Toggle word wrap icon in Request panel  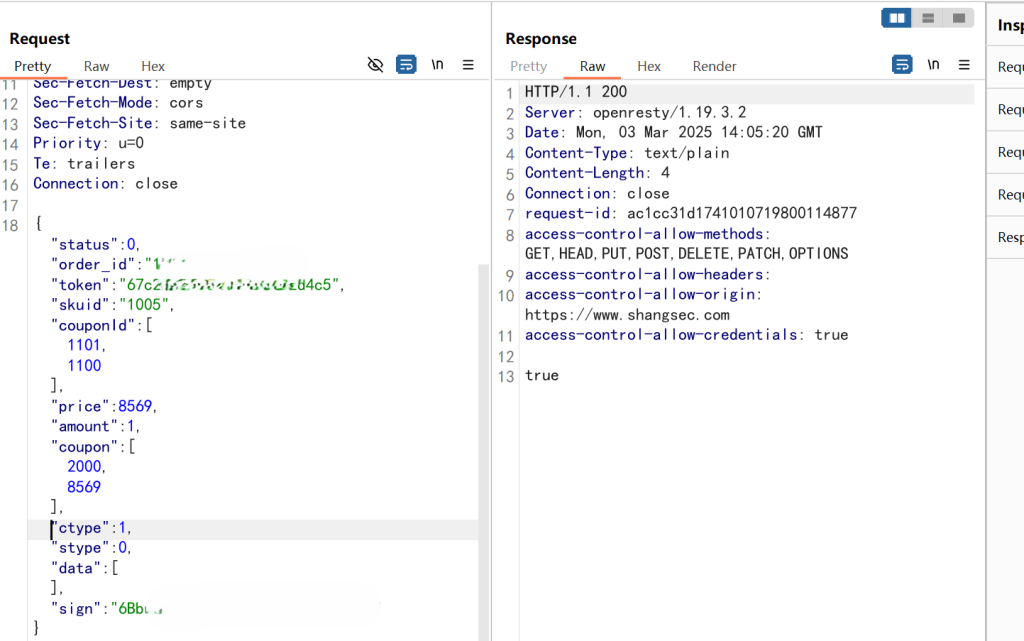(x=406, y=65)
